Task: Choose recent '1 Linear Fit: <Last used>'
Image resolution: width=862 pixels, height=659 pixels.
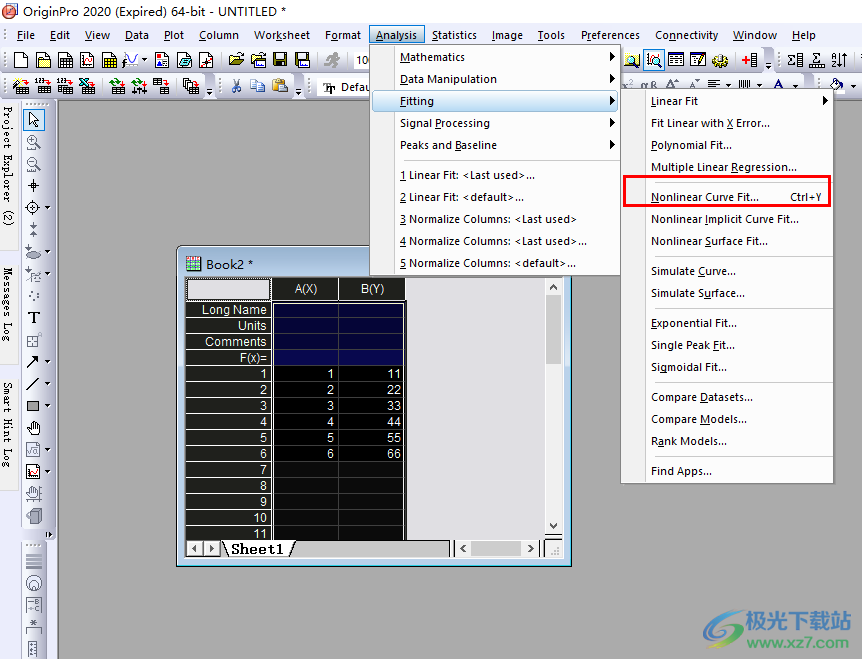Action: coord(495,175)
